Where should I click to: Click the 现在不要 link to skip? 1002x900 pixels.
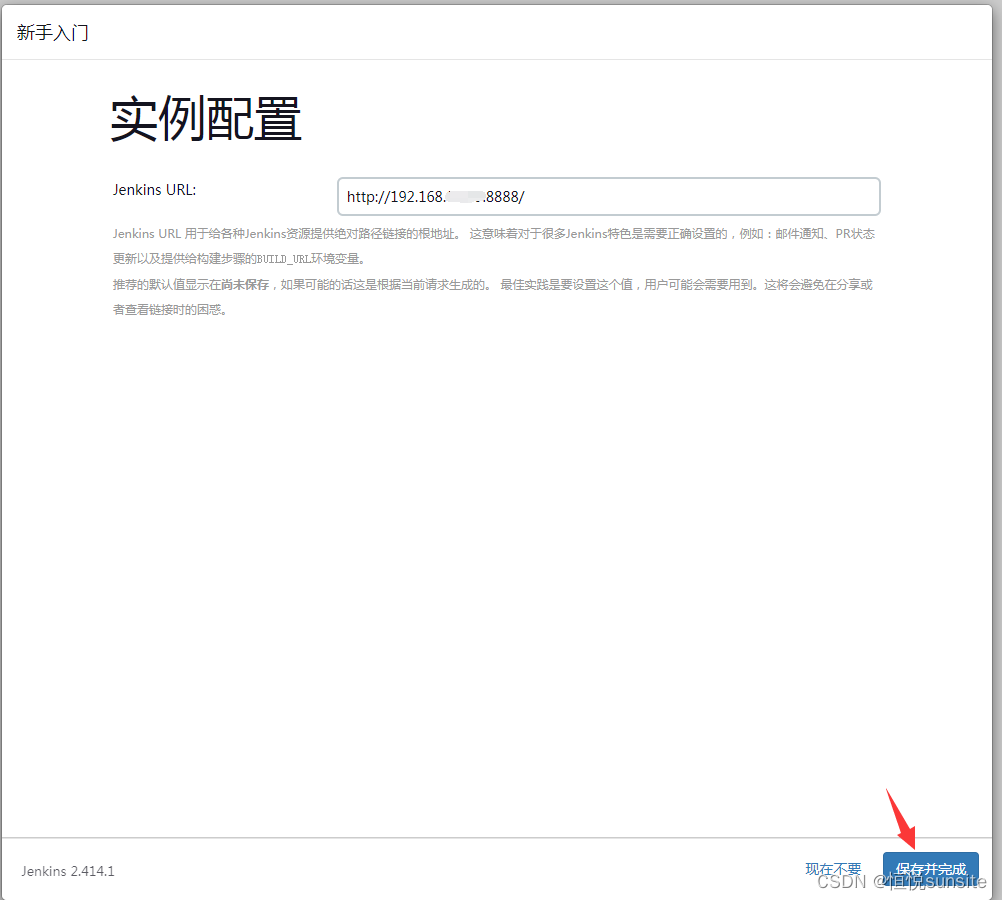pos(833,868)
